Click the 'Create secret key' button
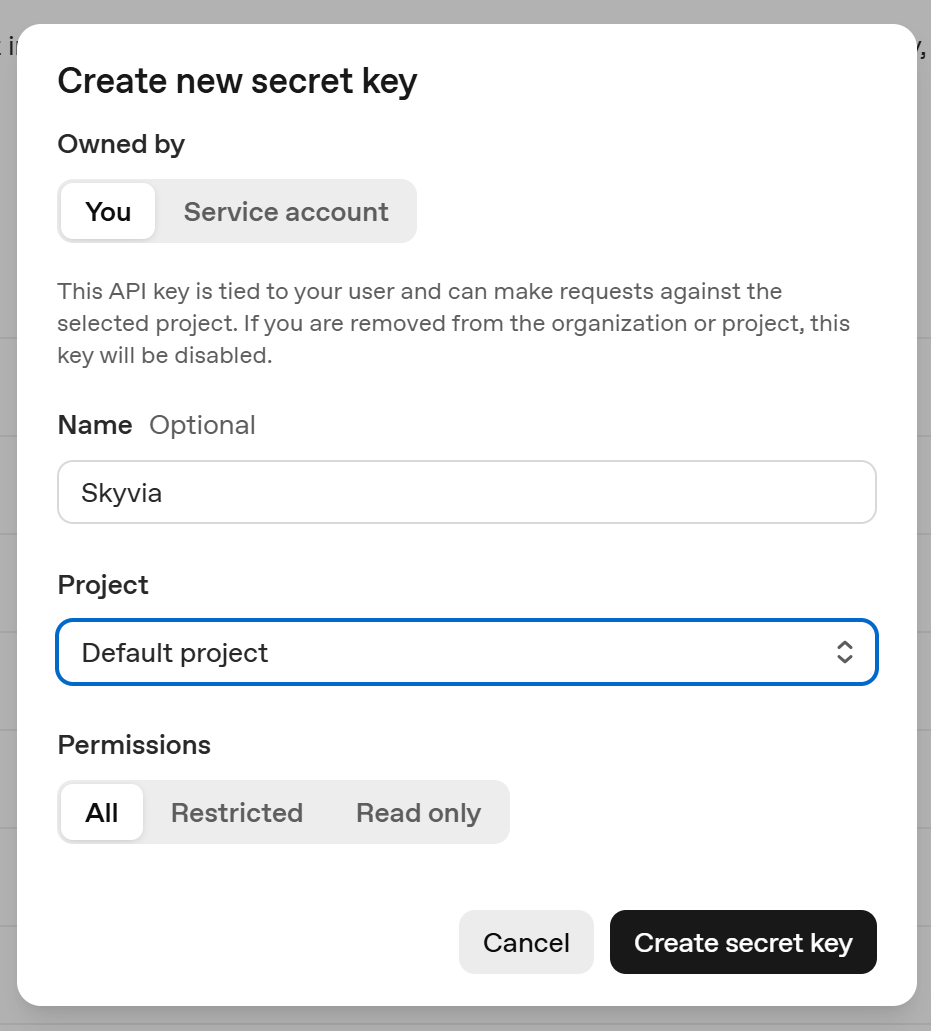 (x=743, y=941)
